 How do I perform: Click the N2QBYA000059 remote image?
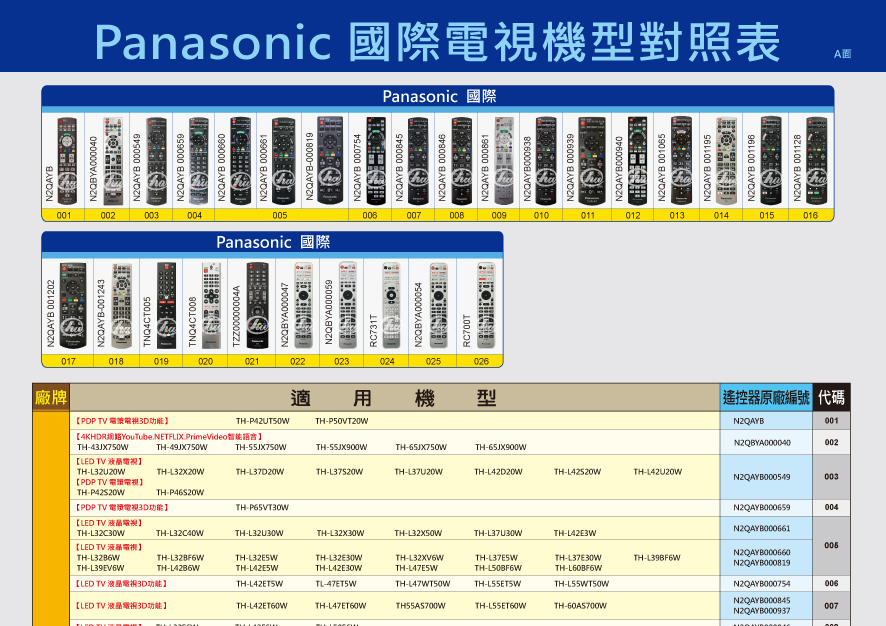tap(348, 305)
